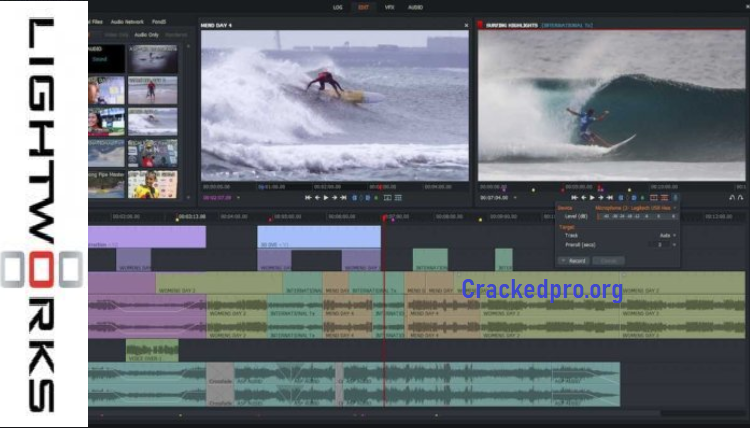Viewport: 750px width, 428px height.
Task: Mark out point in MENS DAY 4 viewer
Action: [x=368, y=198]
